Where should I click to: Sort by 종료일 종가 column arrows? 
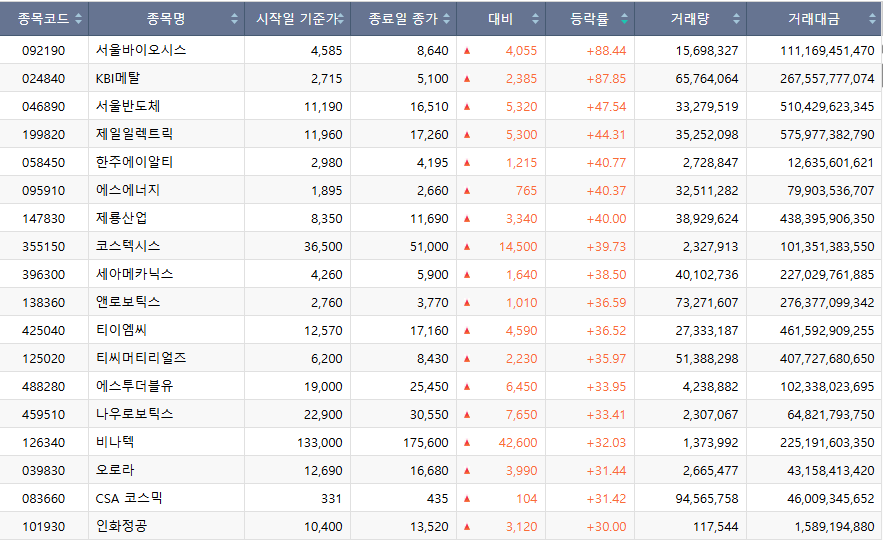click(447, 19)
